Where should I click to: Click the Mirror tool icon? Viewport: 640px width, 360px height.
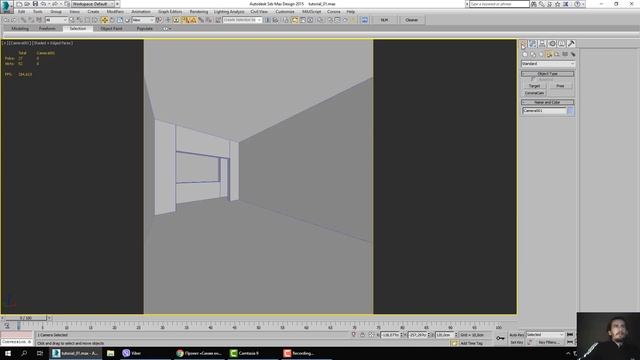[268, 20]
